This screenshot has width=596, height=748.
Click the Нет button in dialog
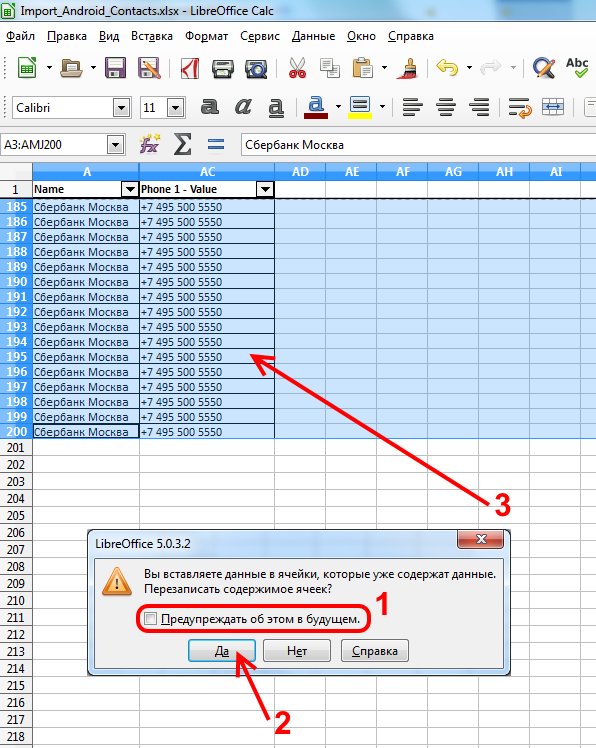point(297,651)
